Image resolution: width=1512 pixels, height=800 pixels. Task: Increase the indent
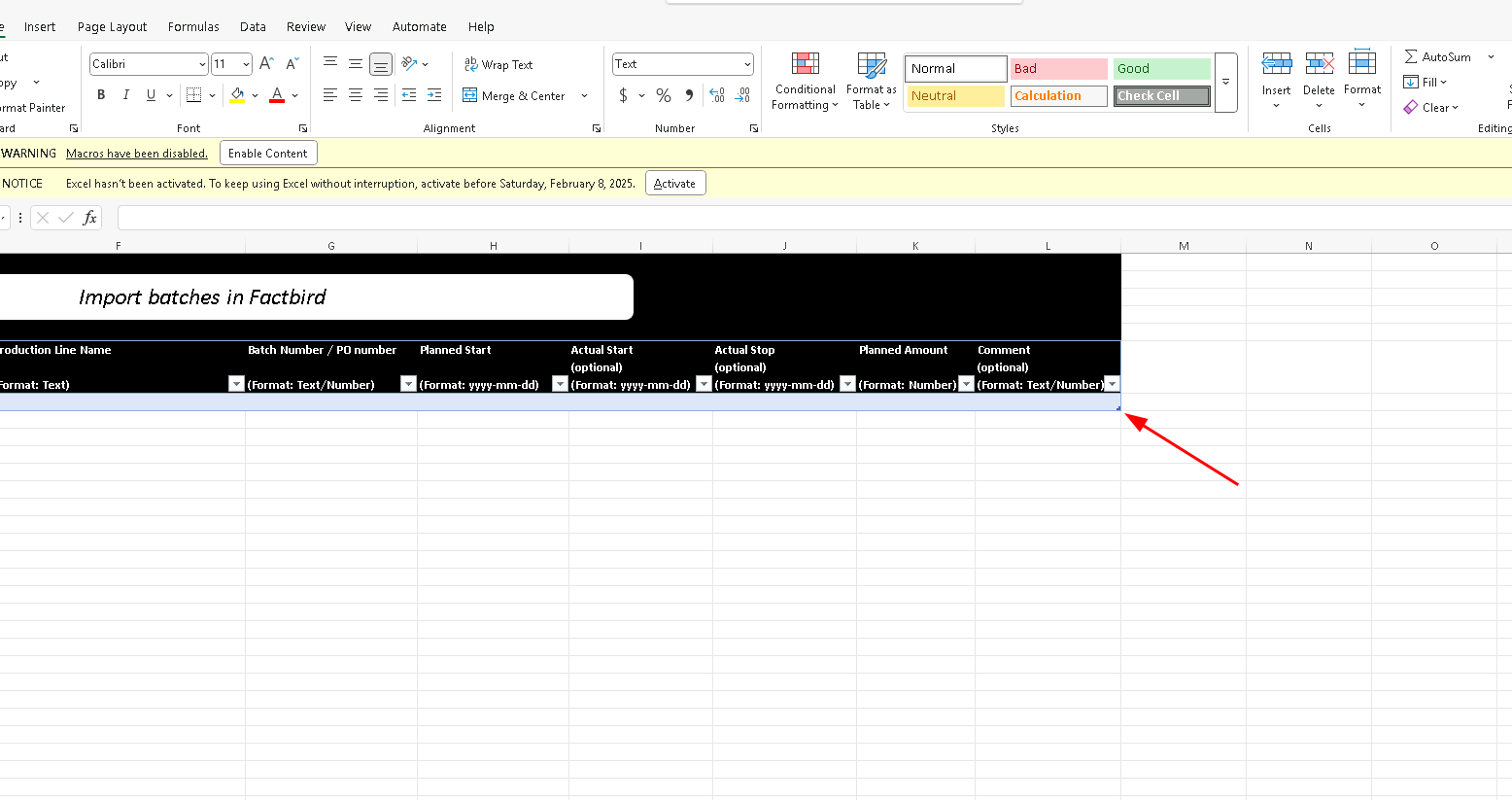(x=434, y=95)
